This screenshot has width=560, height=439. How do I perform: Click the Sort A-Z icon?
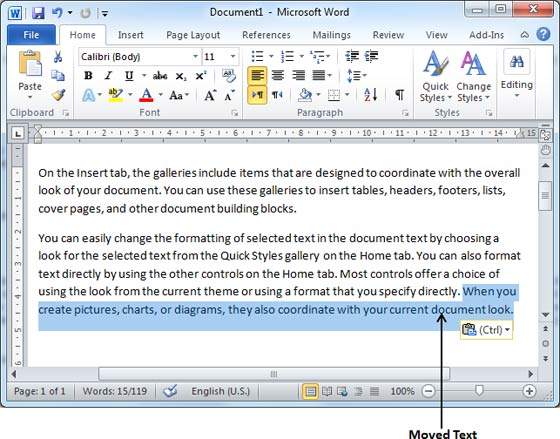(x=370, y=95)
